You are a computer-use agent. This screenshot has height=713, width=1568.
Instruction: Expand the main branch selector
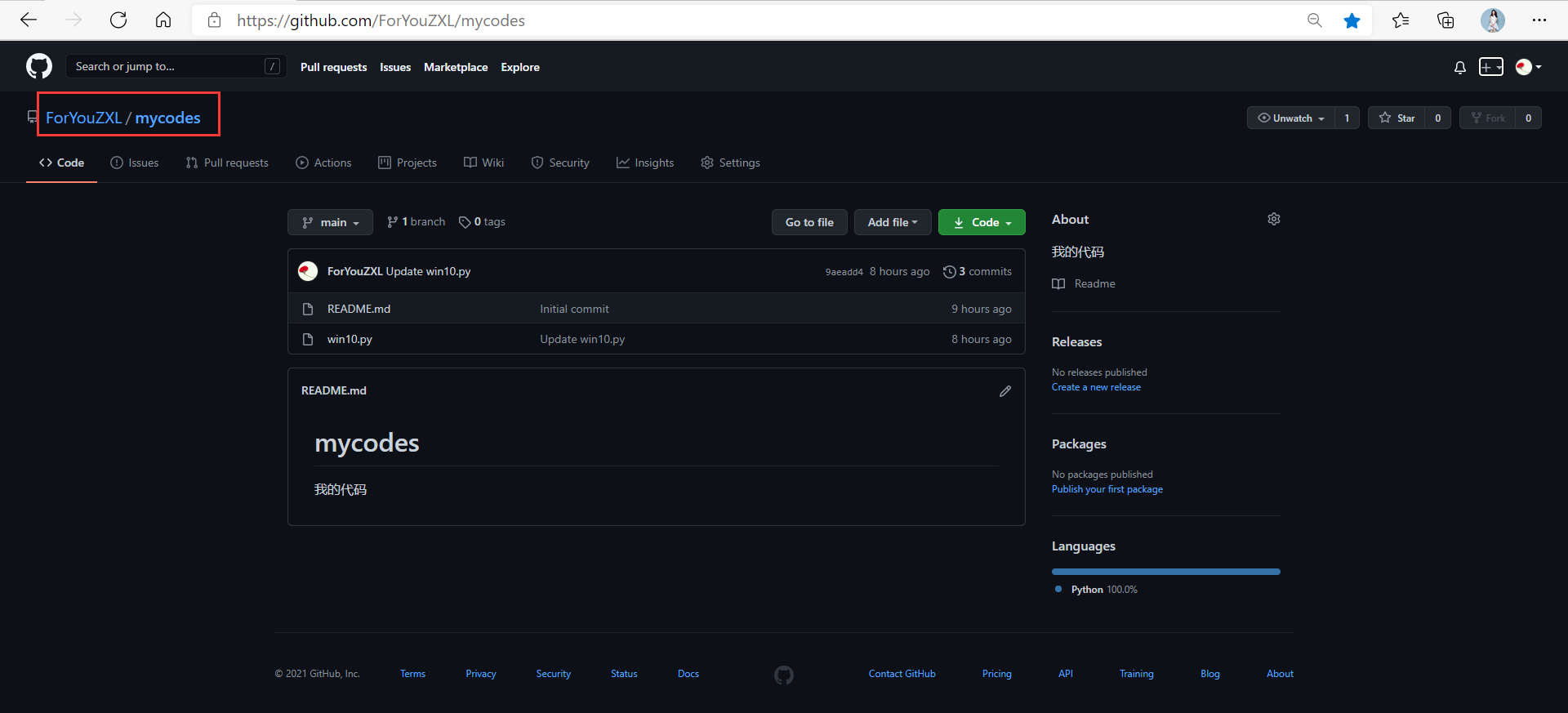tap(330, 222)
